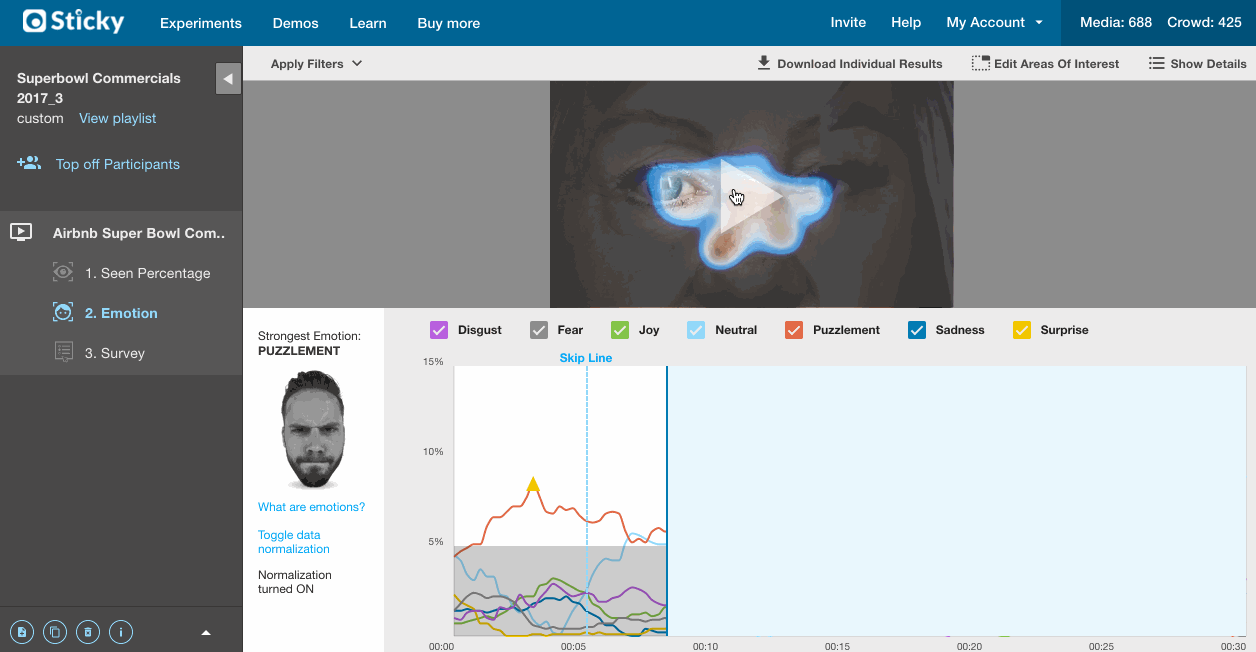1256x652 pixels.
Task: Open the Apply Filters dropdown
Action: click(316, 63)
